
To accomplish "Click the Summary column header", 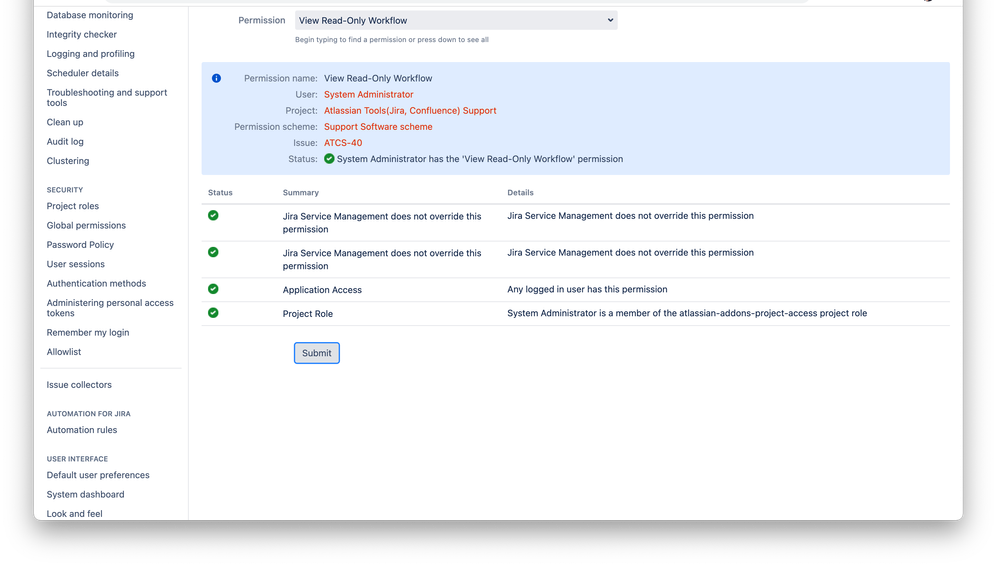I will (x=301, y=192).
